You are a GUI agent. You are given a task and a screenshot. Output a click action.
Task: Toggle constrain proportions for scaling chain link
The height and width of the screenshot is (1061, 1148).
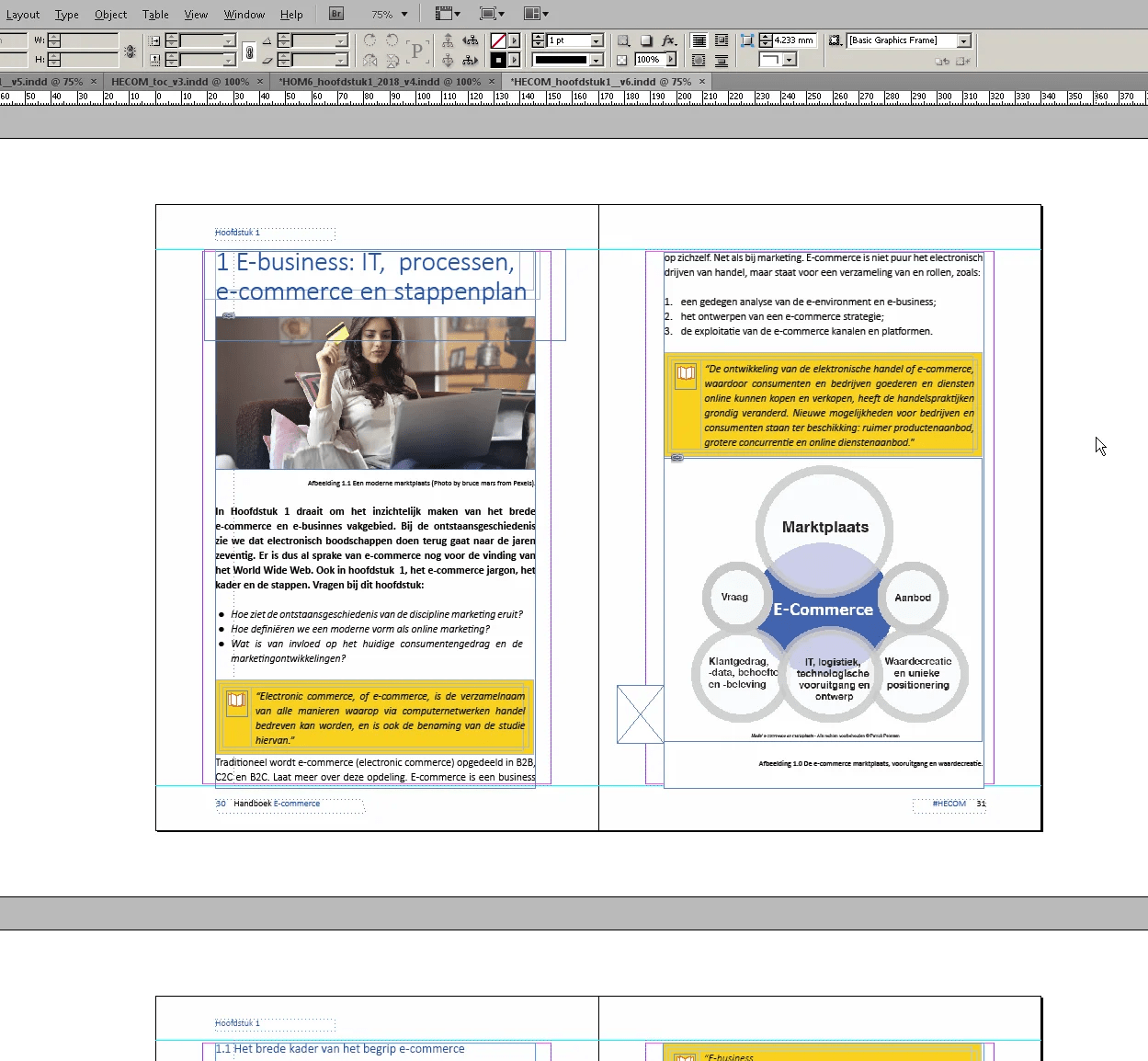[248, 52]
